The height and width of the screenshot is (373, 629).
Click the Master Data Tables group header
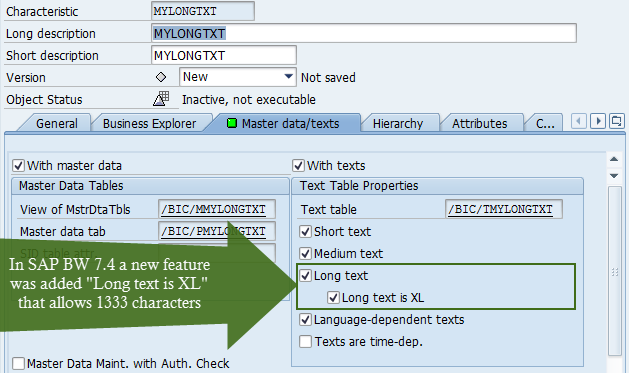150,186
